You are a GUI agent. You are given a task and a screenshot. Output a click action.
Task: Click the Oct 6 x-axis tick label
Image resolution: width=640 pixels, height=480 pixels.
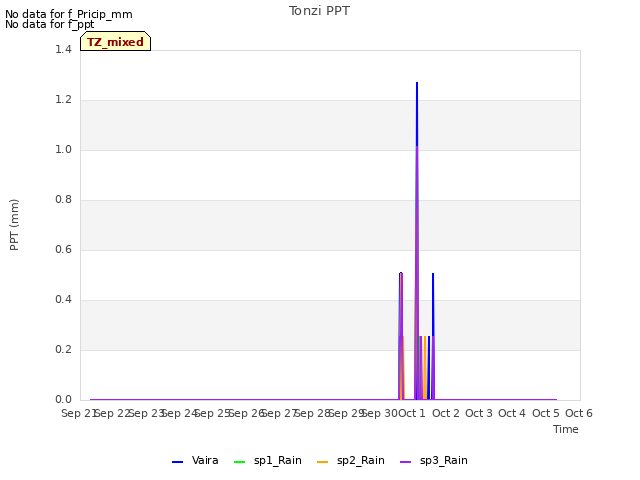coord(579,413)
